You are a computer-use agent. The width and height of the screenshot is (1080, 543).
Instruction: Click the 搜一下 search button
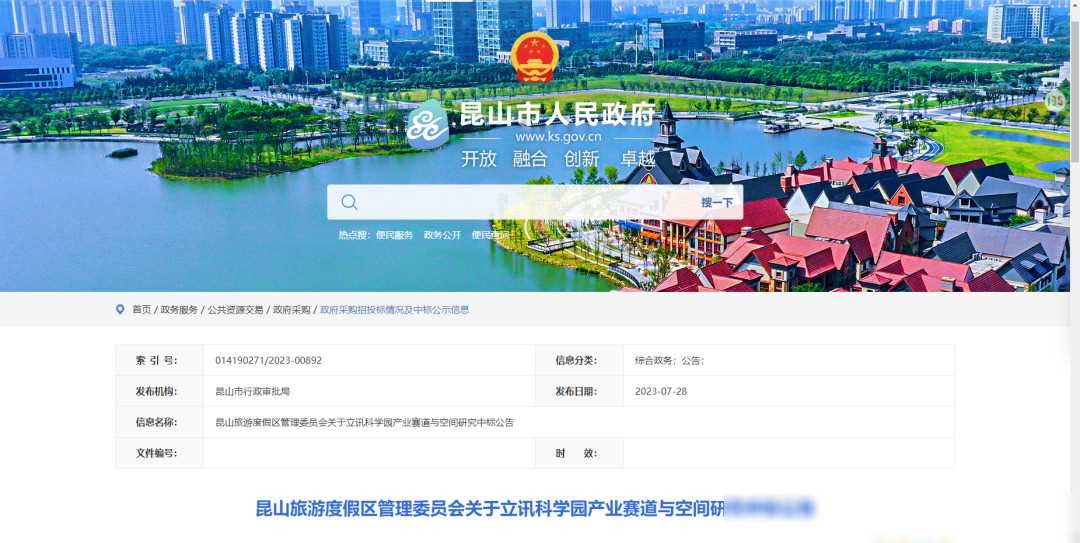coord(717,203)
